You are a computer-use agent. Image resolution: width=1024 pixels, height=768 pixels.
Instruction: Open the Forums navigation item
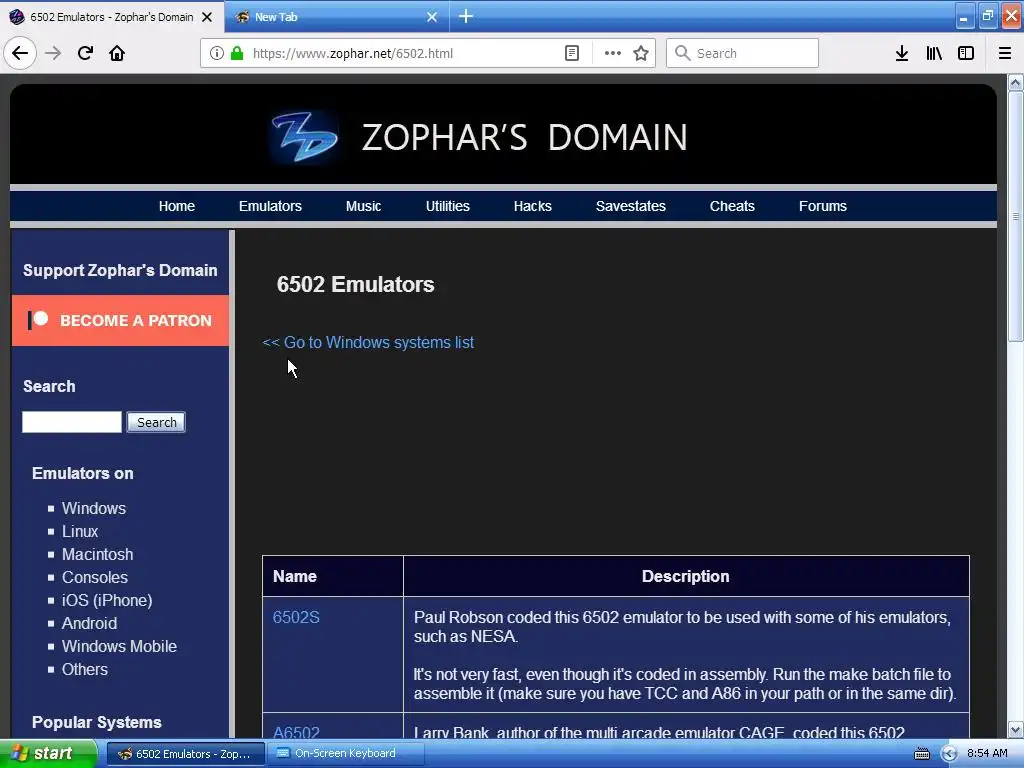[823, 206]
